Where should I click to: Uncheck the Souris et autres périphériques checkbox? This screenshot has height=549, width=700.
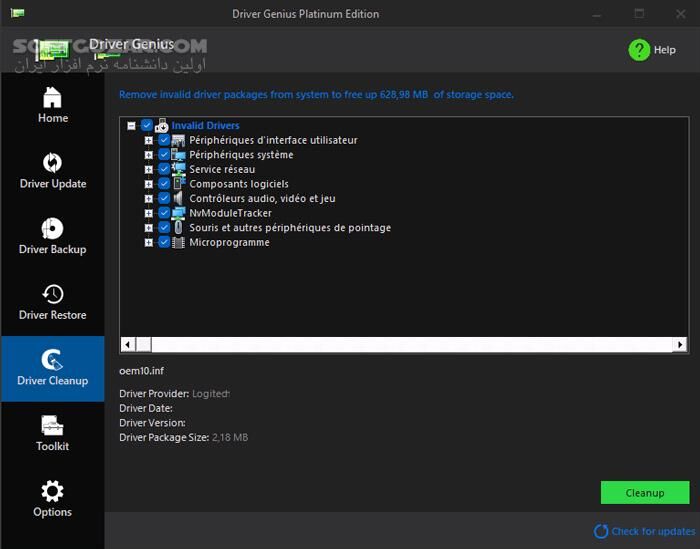coord(164,228)
